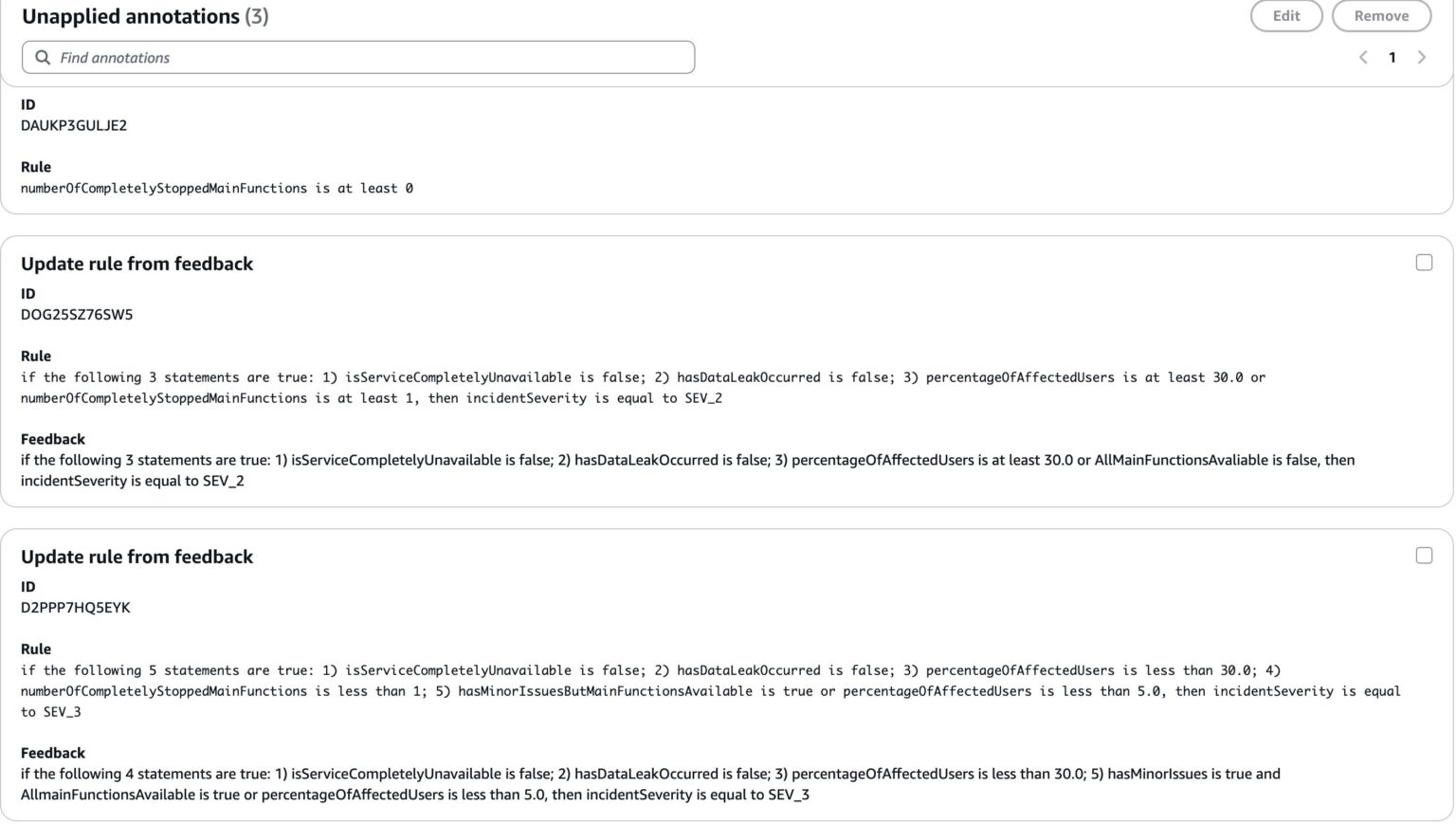Viewport: 1456px width, 824px height.
Task: Click the Feedback text under DOG25SZ76SW5
Action: (664, 460)
